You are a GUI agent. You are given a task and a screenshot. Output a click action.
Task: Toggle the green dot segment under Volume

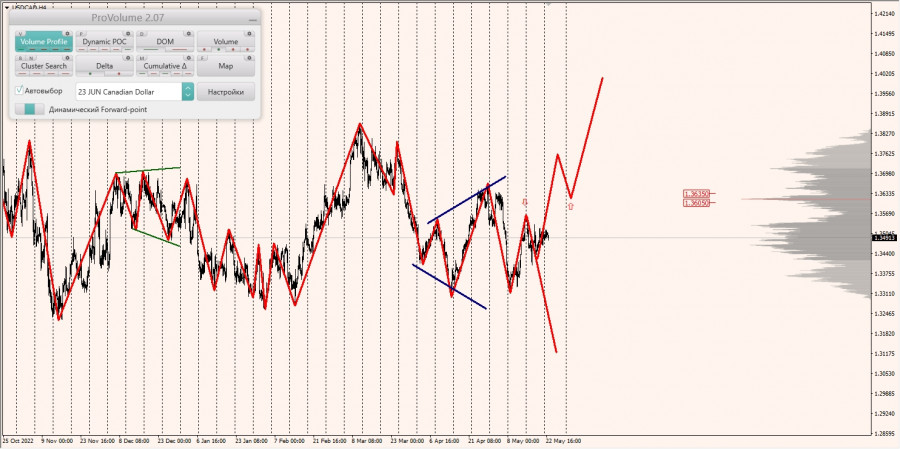219,49
